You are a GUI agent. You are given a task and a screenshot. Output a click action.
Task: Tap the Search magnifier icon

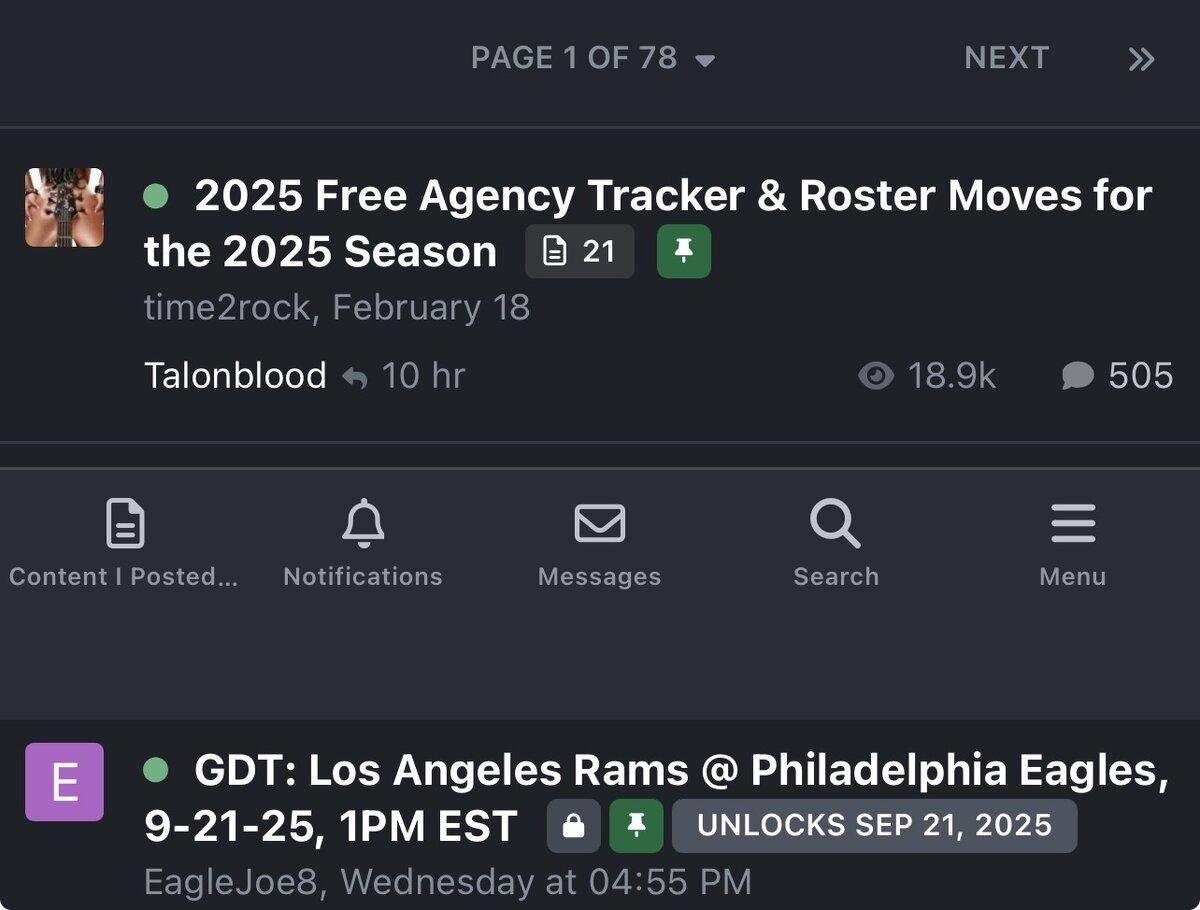(834, 523)
